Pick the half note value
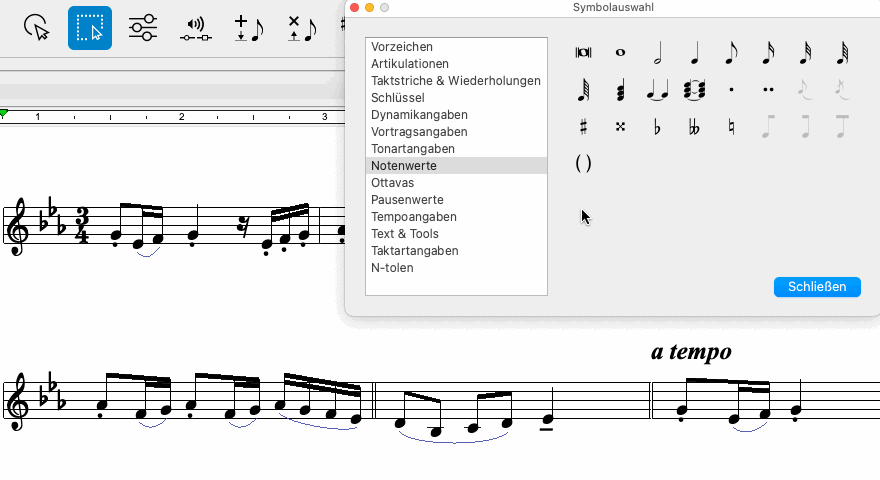This screenshot has width=880, height=480. [658, 53]
